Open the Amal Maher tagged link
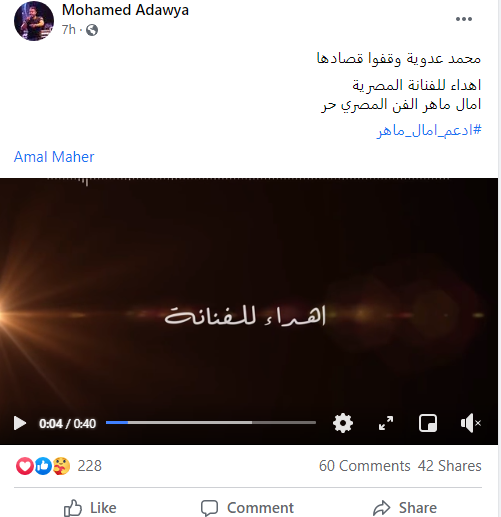Viewport: 501px width, 517px height. pos(54,157)
